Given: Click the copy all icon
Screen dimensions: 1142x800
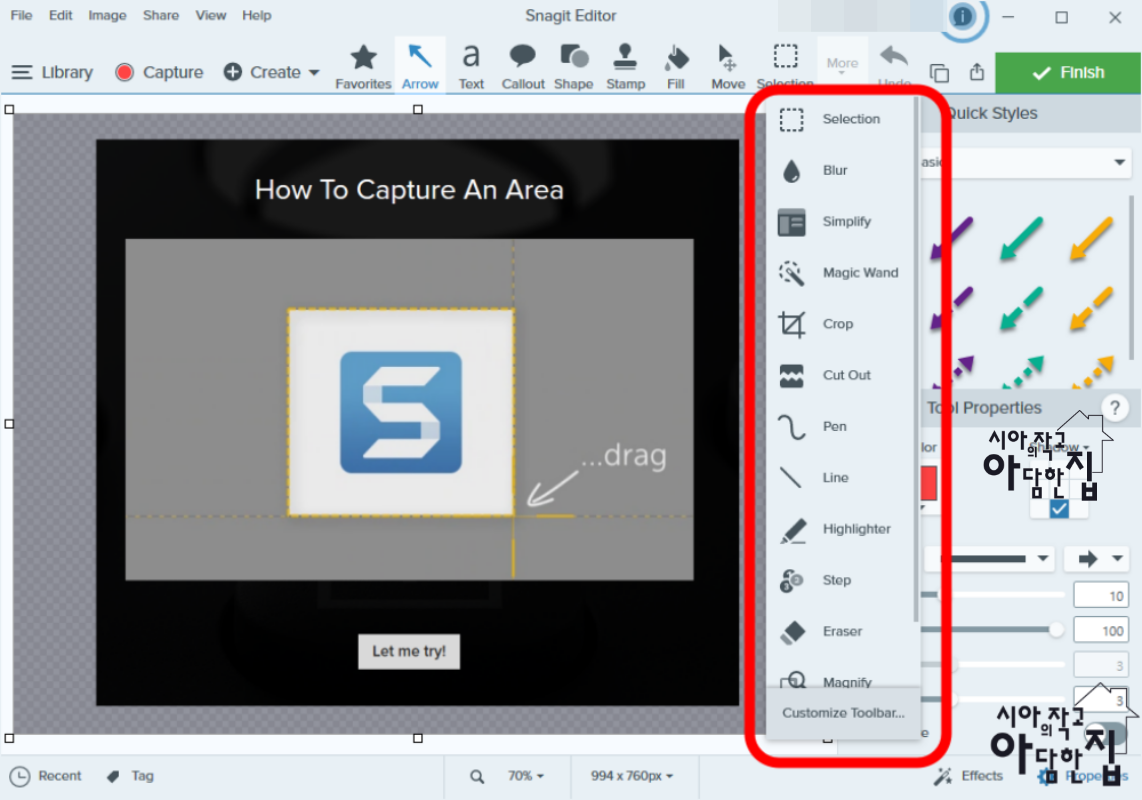Looking at the screenshot, I should [940, 73].
